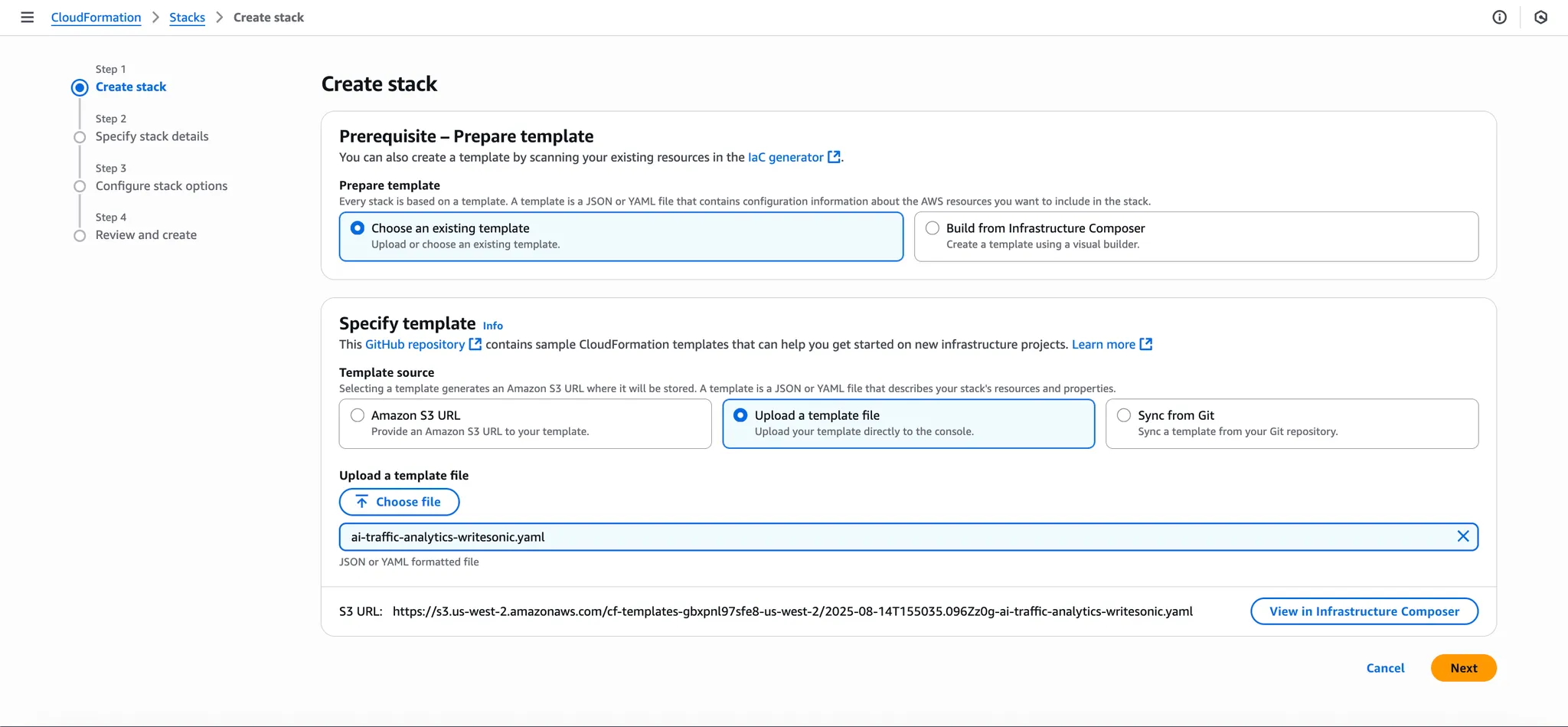
Task: Click the Create stack breadcrumb text
Action: 268,17
